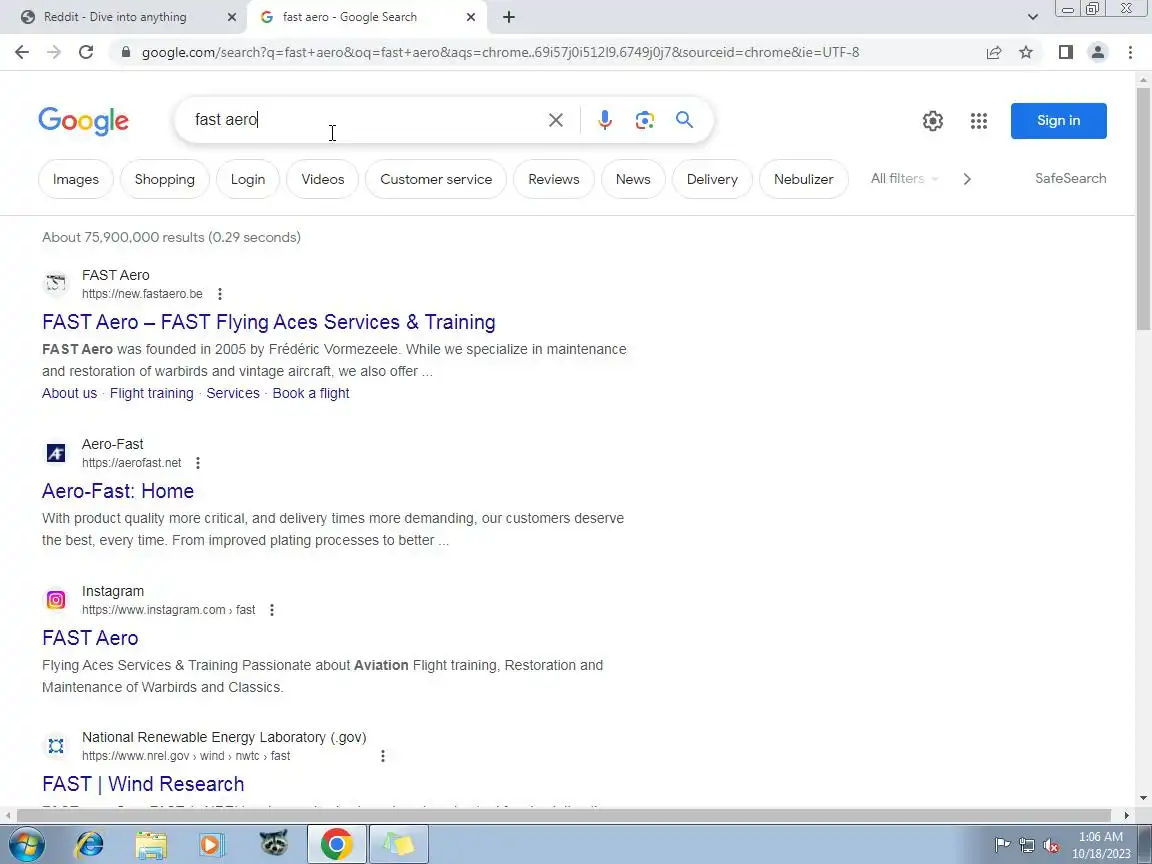Select the Delivery filter chip

point(712,179)
